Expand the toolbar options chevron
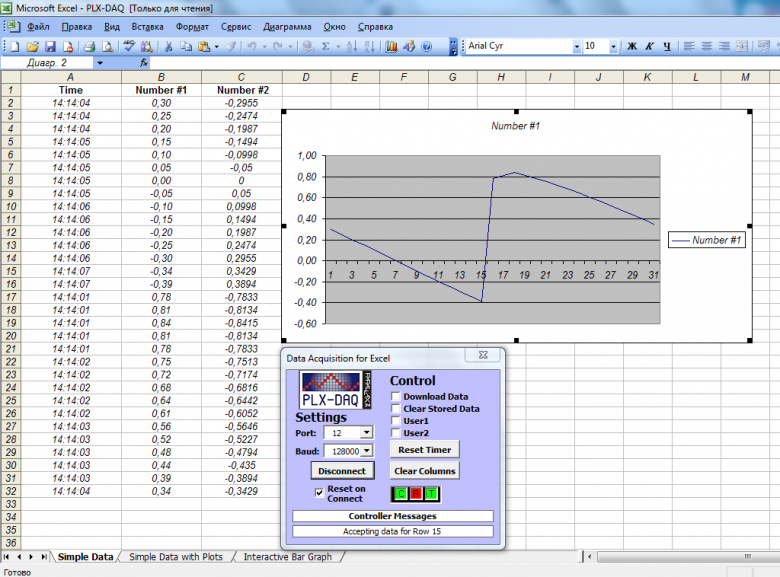 click(453, 47)
